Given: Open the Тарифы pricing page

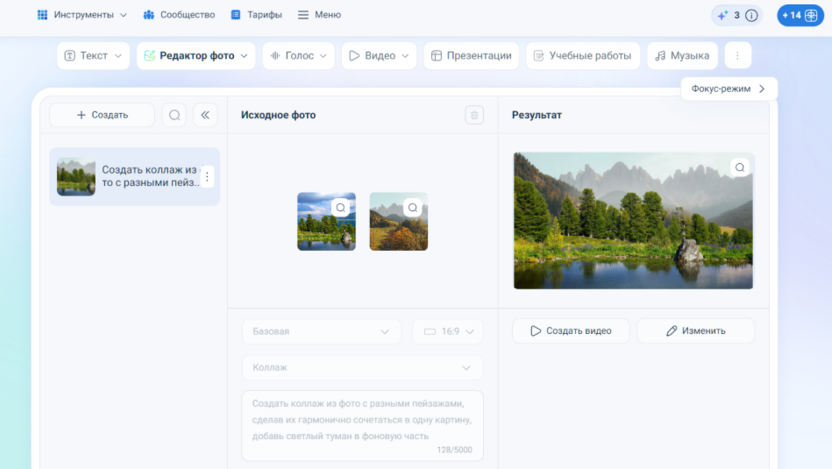Looking at the screenshot, I should click(x=256, y=15).
